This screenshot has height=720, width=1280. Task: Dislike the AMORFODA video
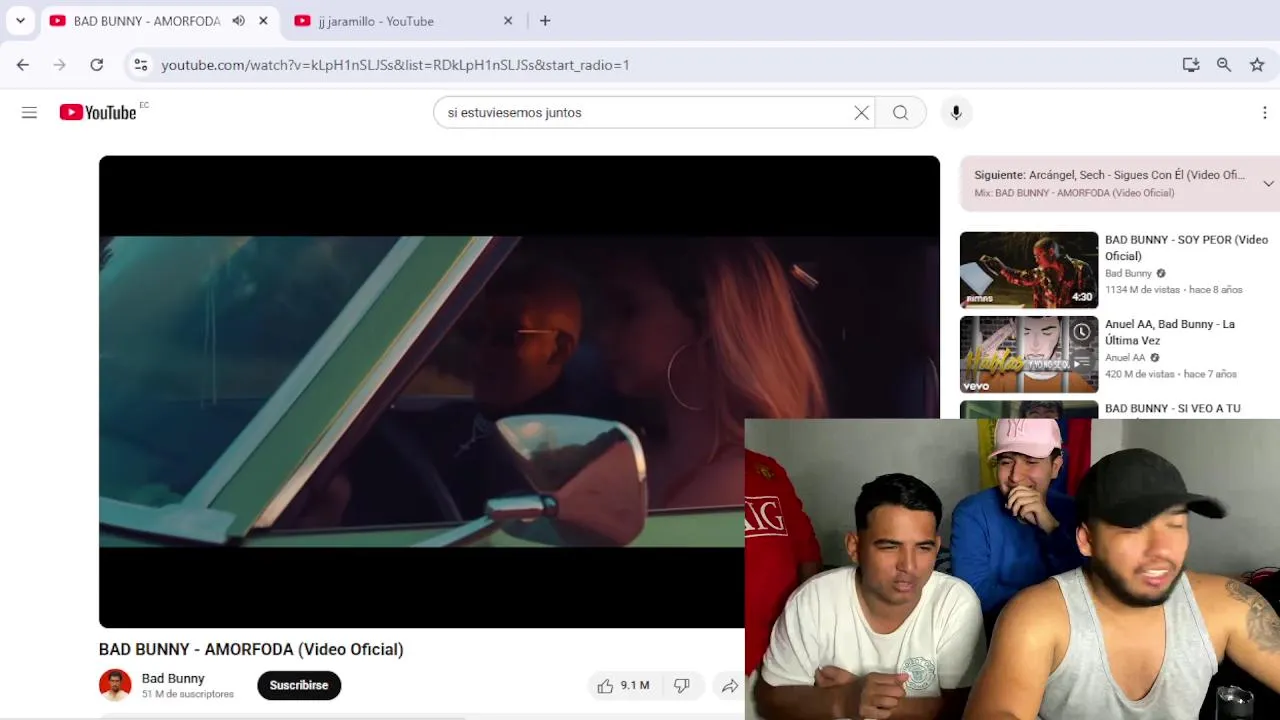(x=682, y=686)
